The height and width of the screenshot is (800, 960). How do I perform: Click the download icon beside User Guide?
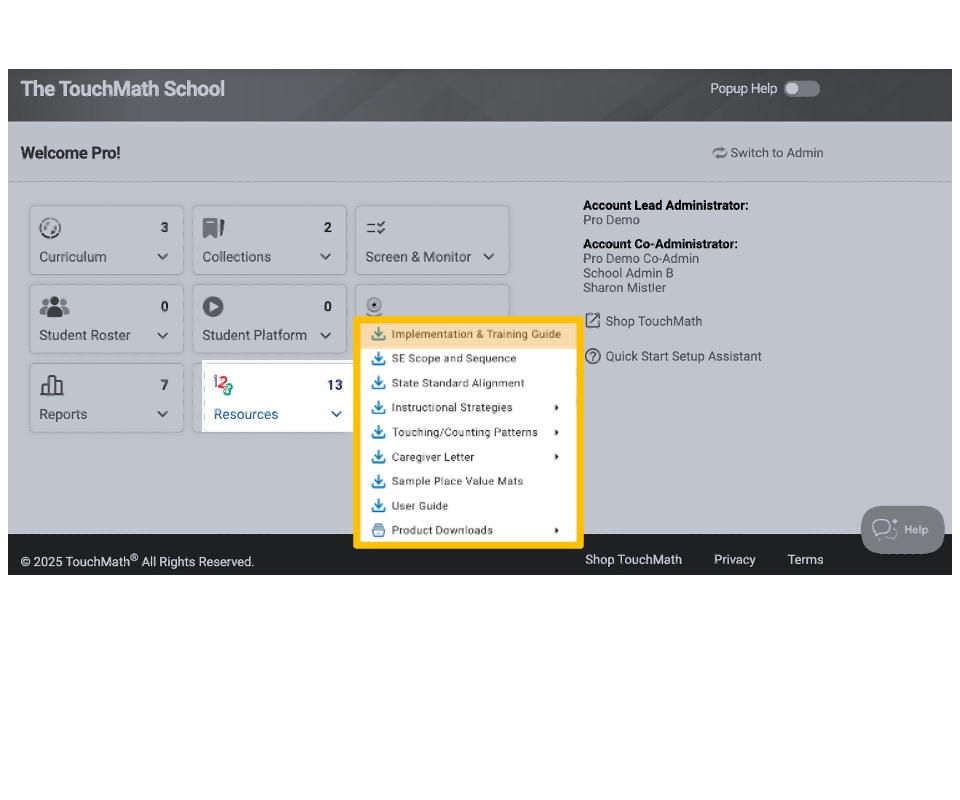point(379,506)
